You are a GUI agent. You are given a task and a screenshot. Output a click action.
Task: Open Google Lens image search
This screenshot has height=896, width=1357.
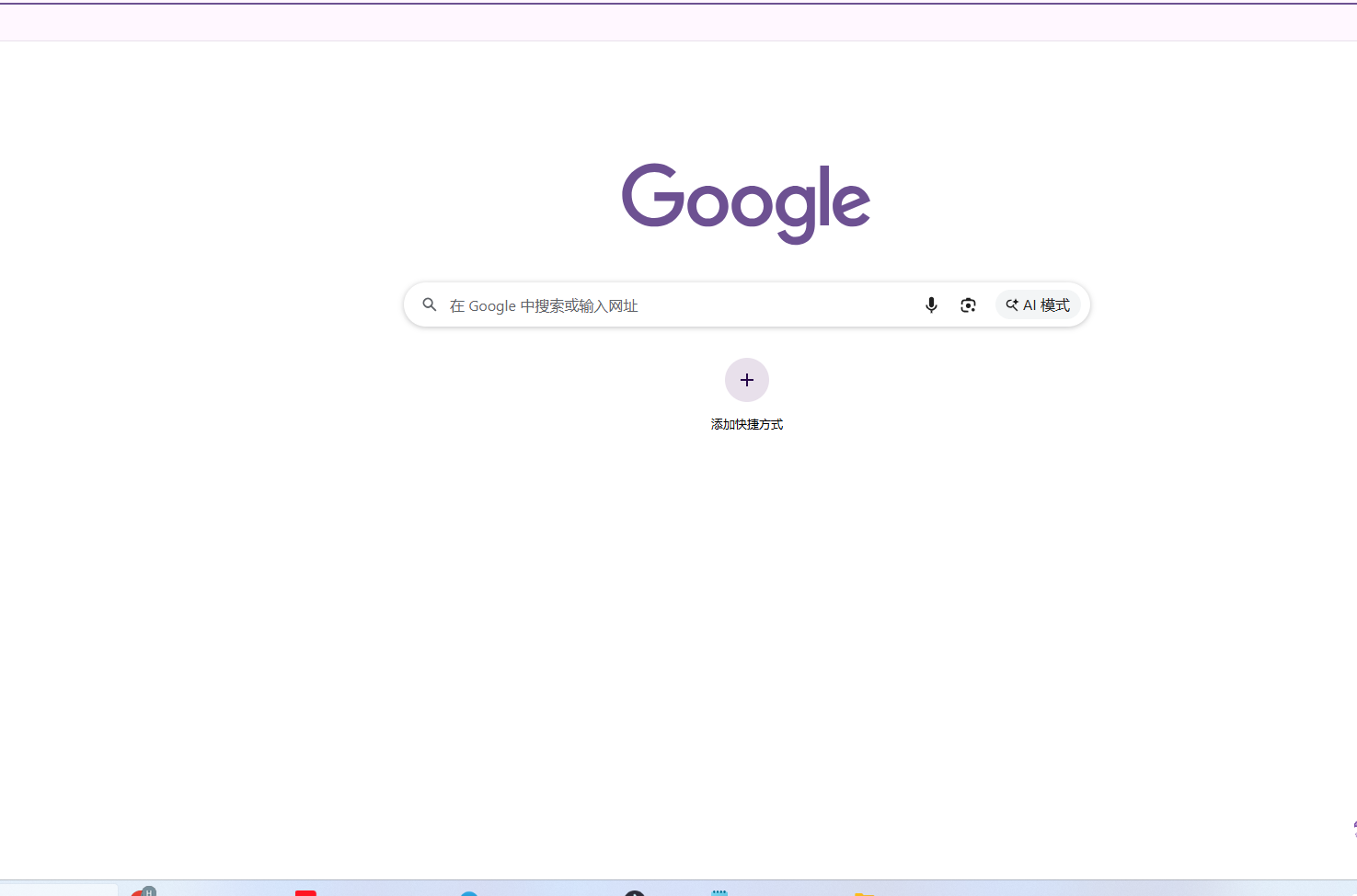point(968,304)
